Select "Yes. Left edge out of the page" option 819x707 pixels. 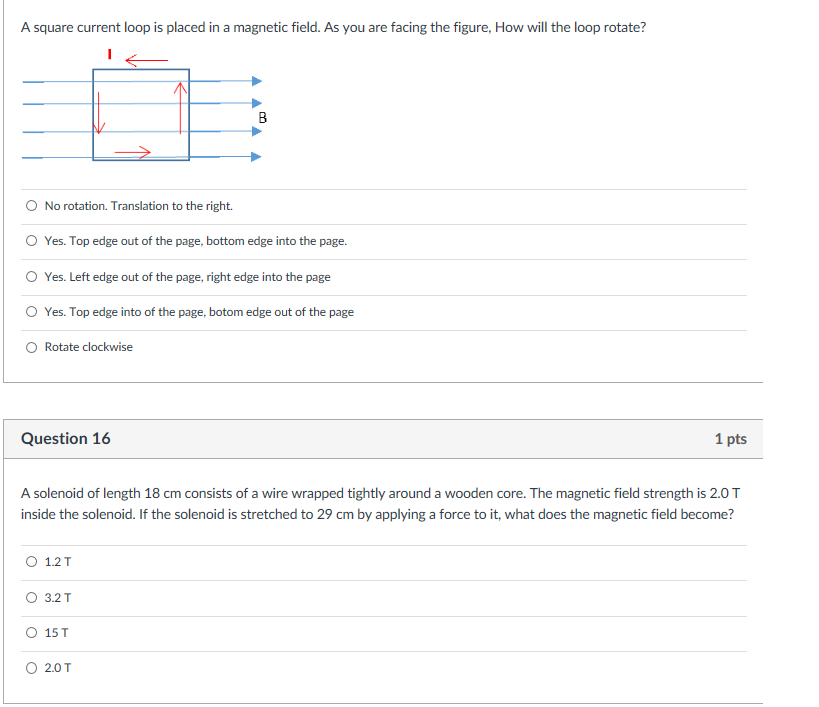[31, 276]
